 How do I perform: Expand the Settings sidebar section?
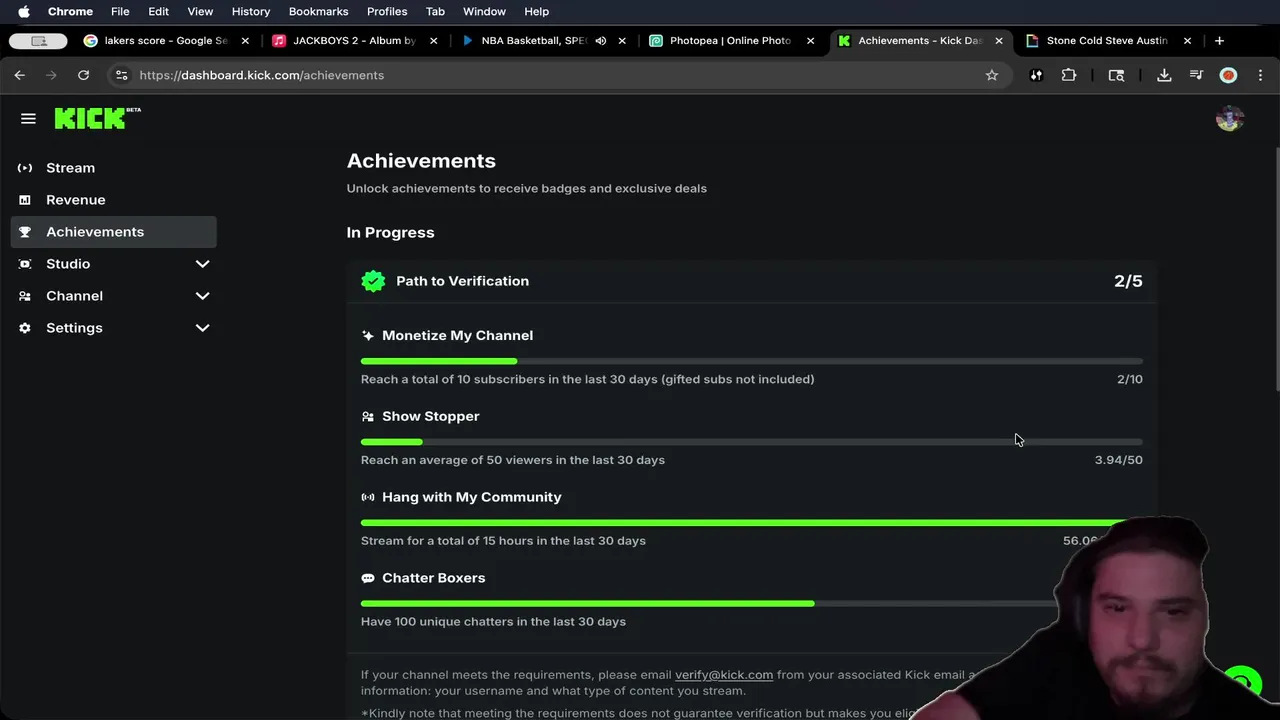[x=202, y=328]
